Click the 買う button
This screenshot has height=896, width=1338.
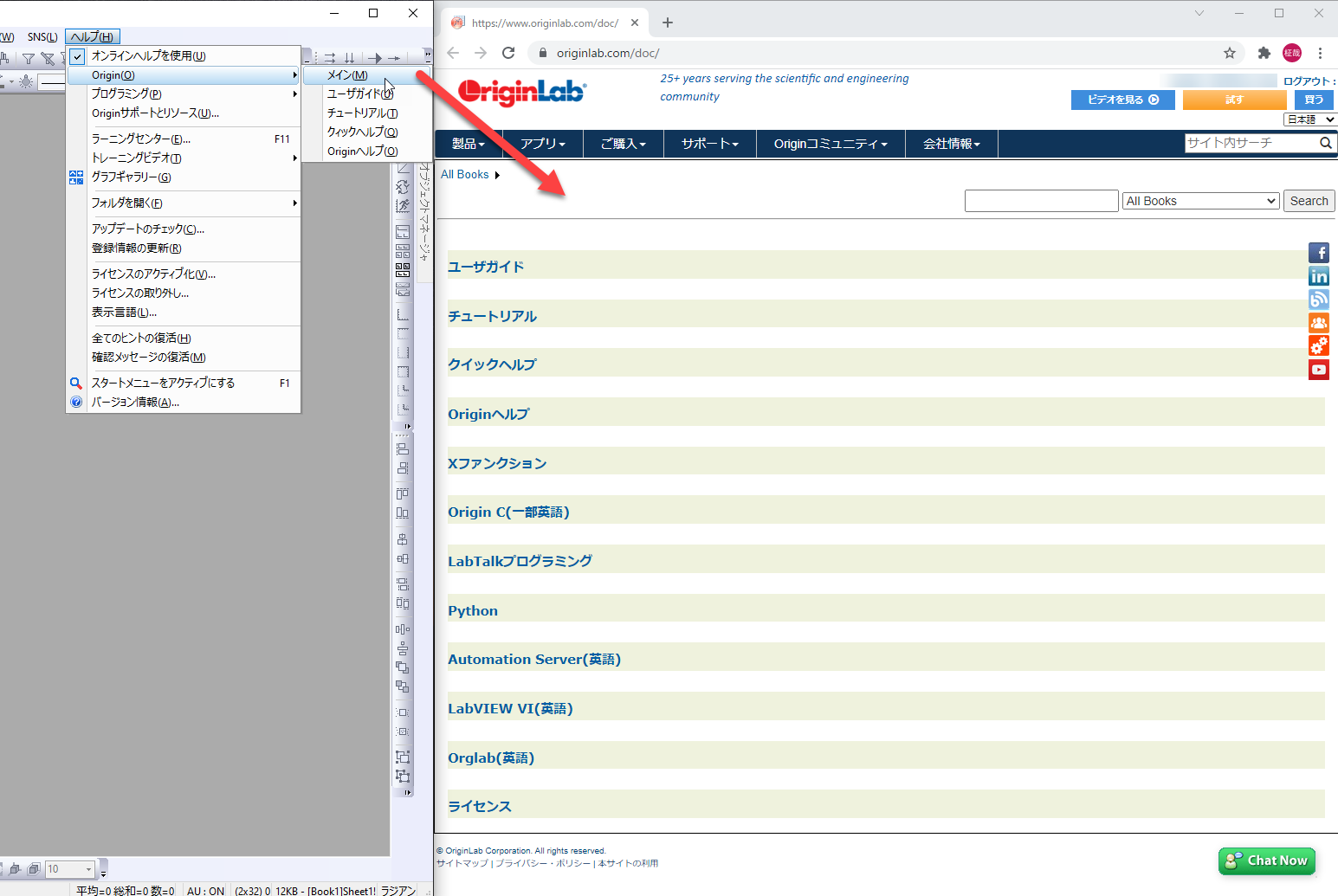[x=1314, y=100]
